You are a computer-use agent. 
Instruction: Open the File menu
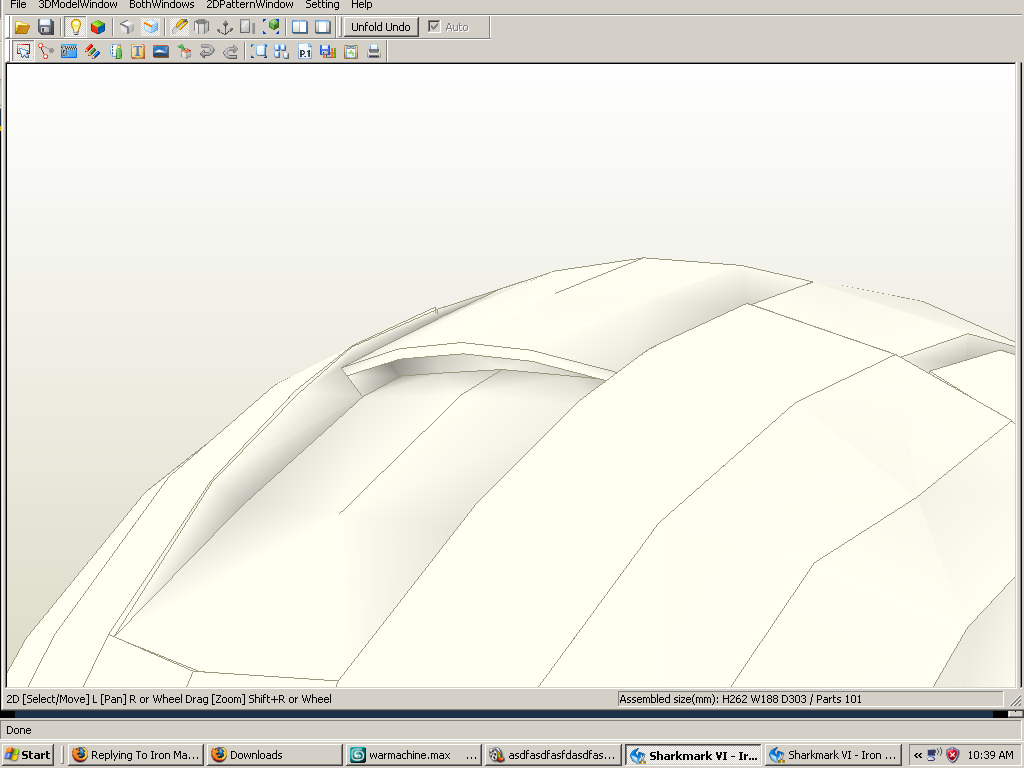(18, 5)
